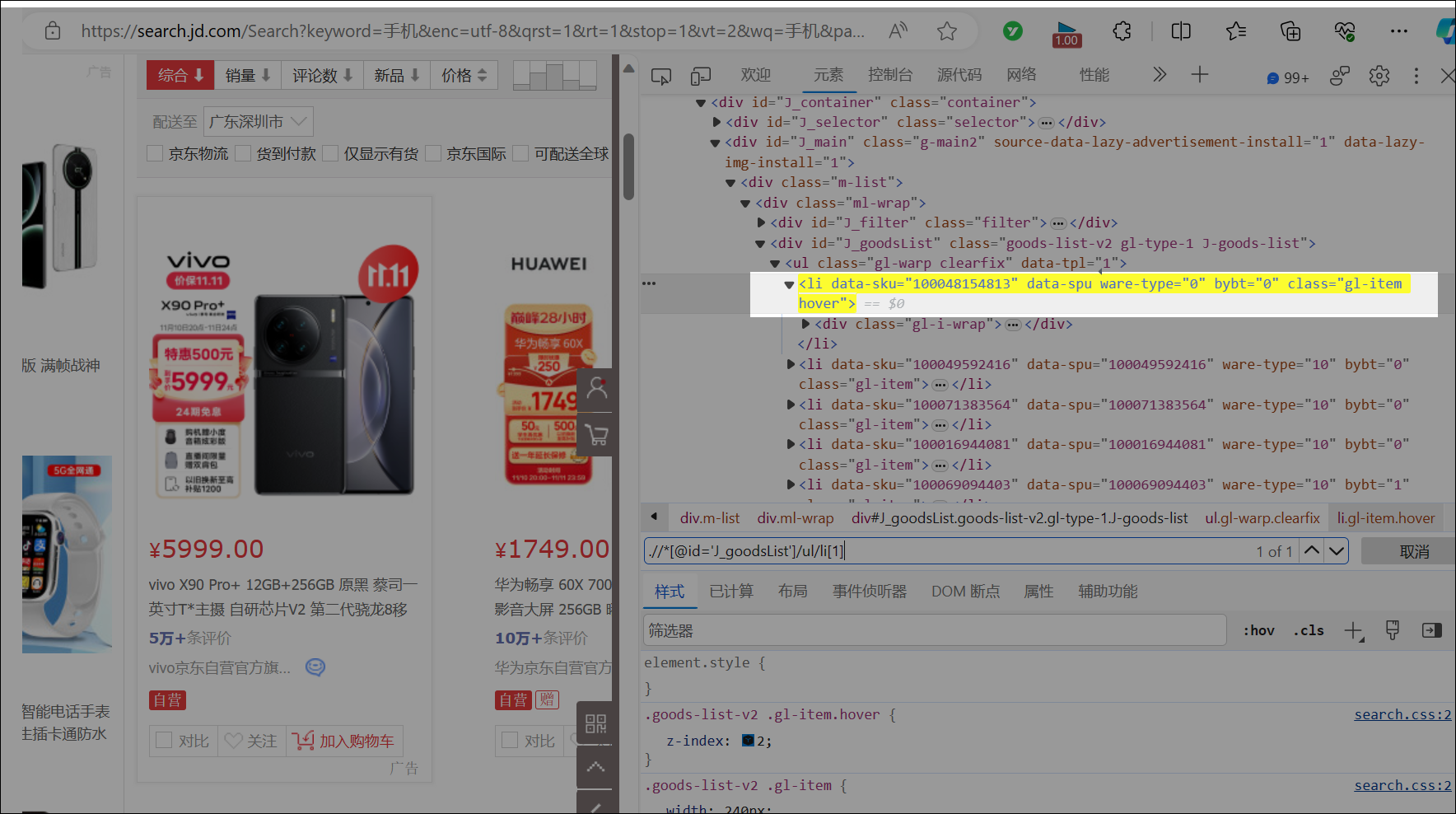The image size is (1456, 814).
Task: Click the site info lock icon
Action: tap(53, 31)
